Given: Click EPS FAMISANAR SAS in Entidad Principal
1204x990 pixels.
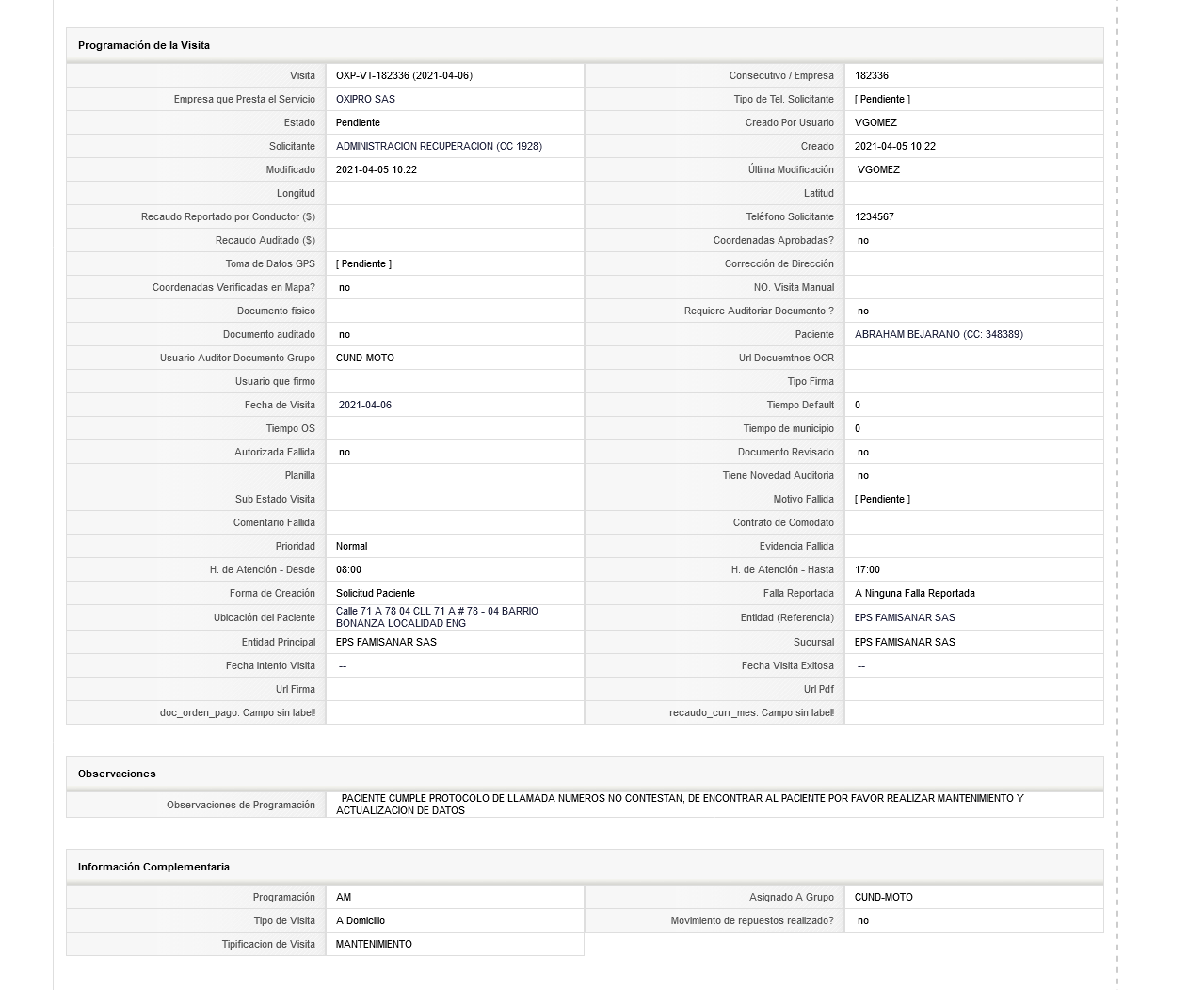Looking at the screenshot, I should (x=386, y=642).
